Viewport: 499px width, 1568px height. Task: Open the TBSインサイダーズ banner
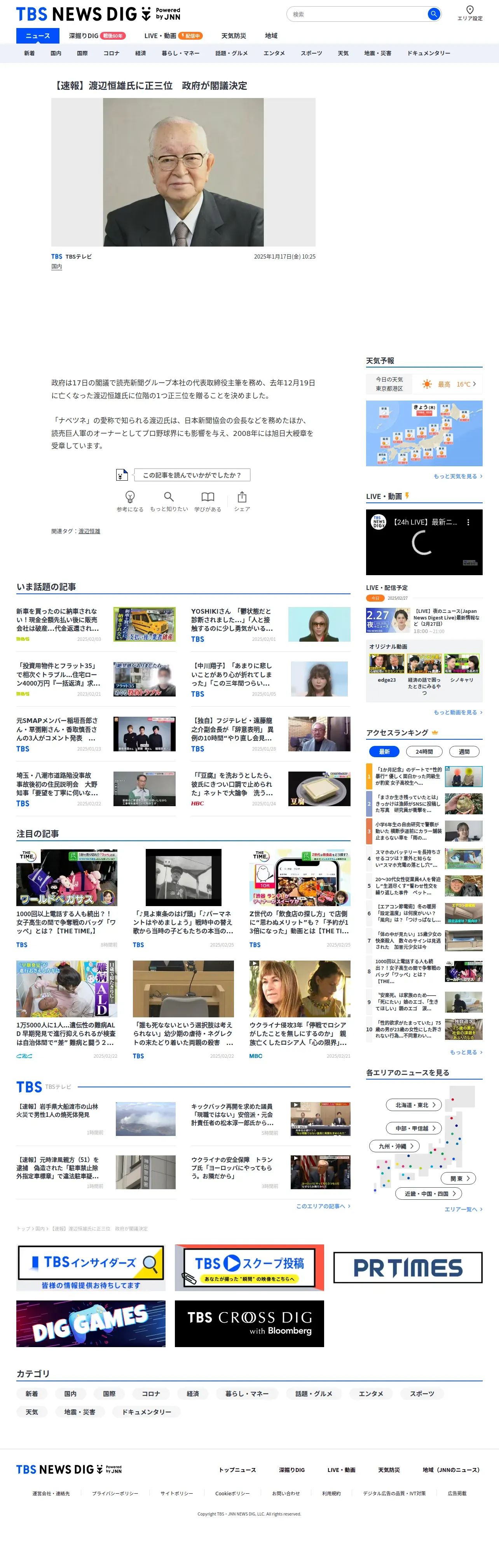[x=91, y=1267]
